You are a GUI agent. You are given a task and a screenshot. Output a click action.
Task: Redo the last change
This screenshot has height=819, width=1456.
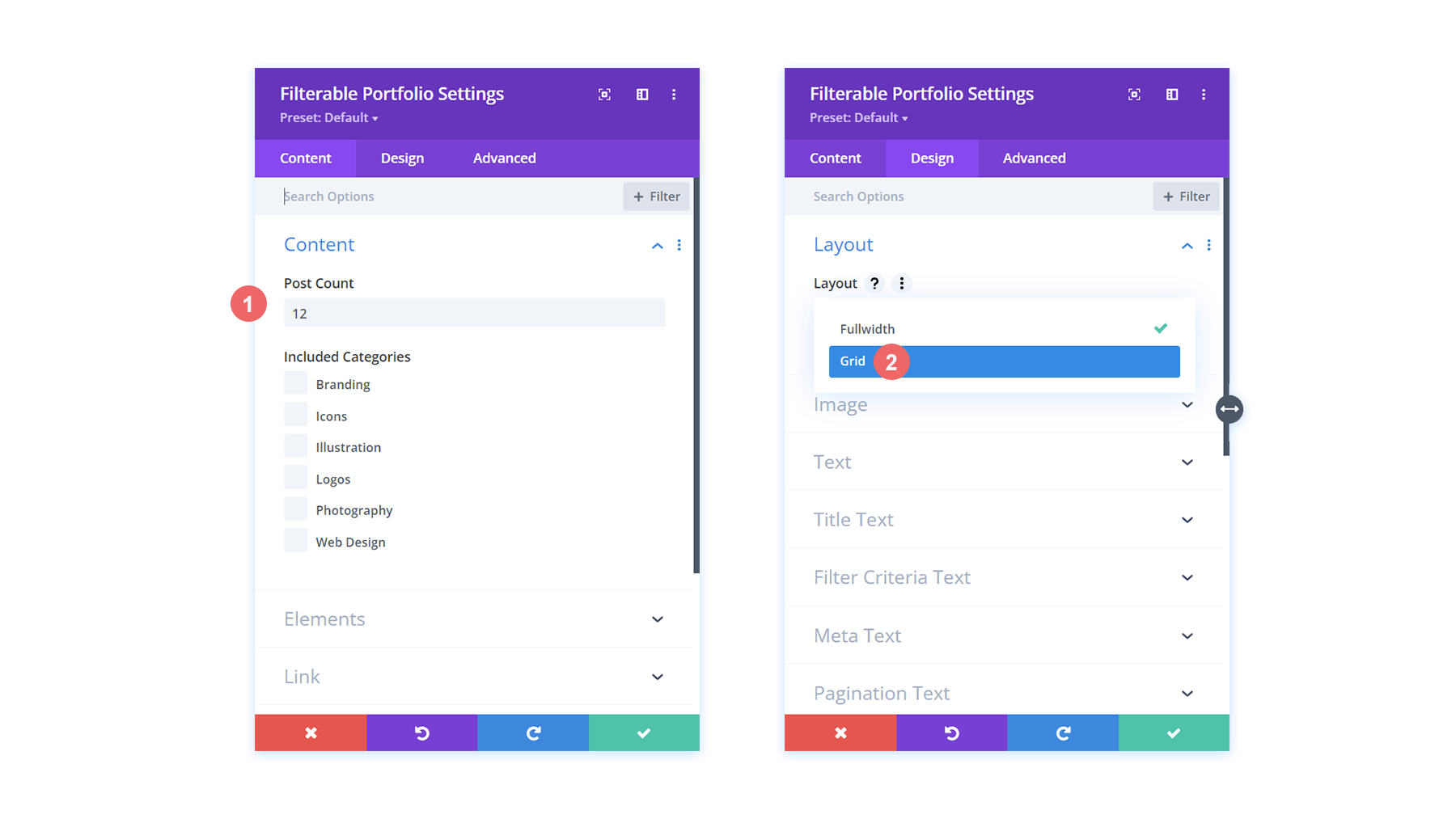coord(533,732)
